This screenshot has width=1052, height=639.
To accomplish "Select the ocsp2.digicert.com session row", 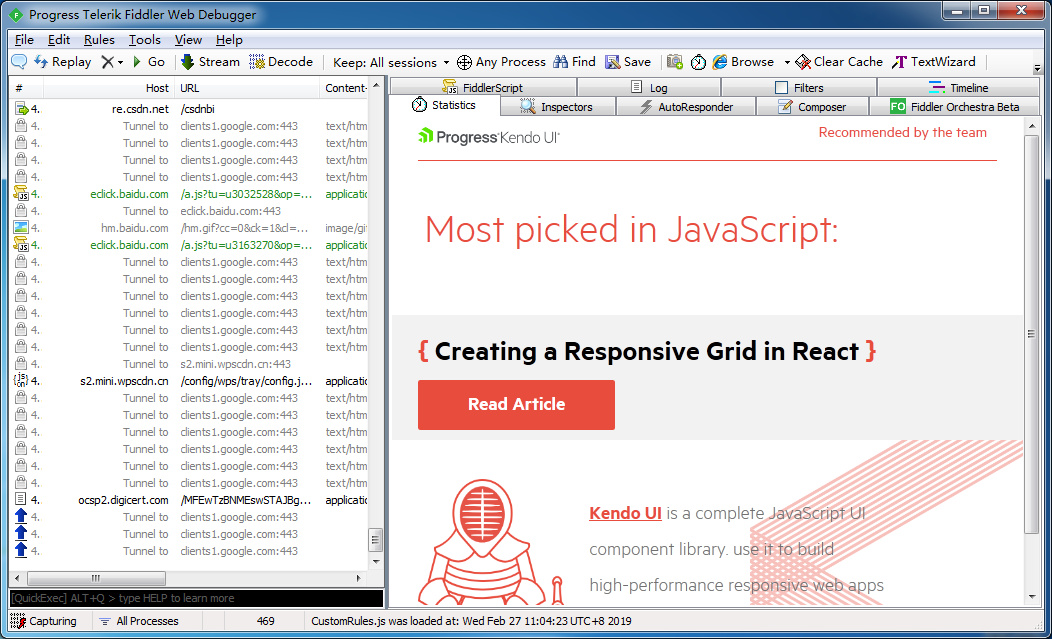I will coord(189,500).
